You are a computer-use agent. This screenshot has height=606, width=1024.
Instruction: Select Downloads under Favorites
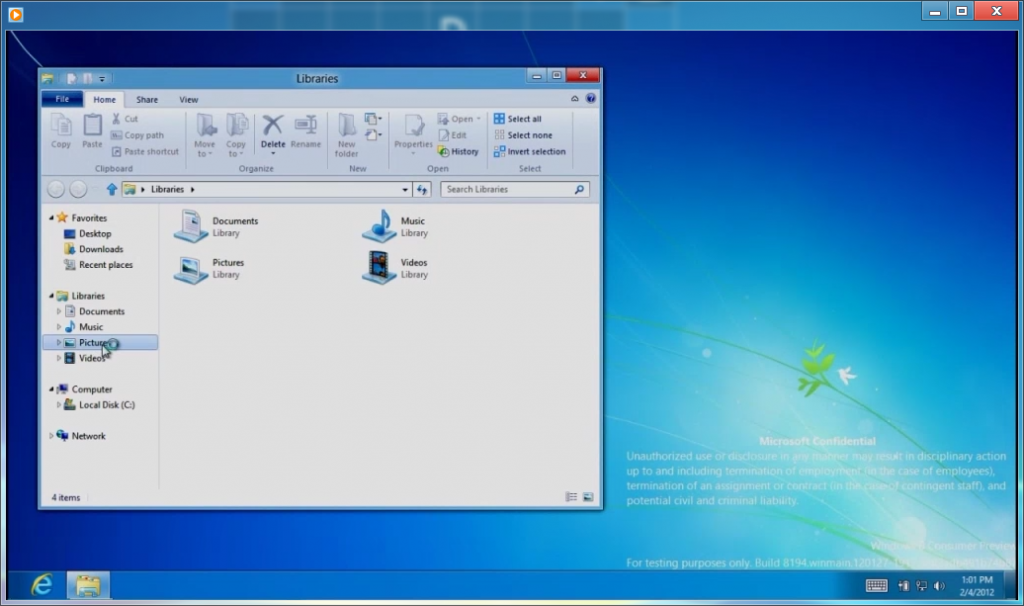coord(94,249)
